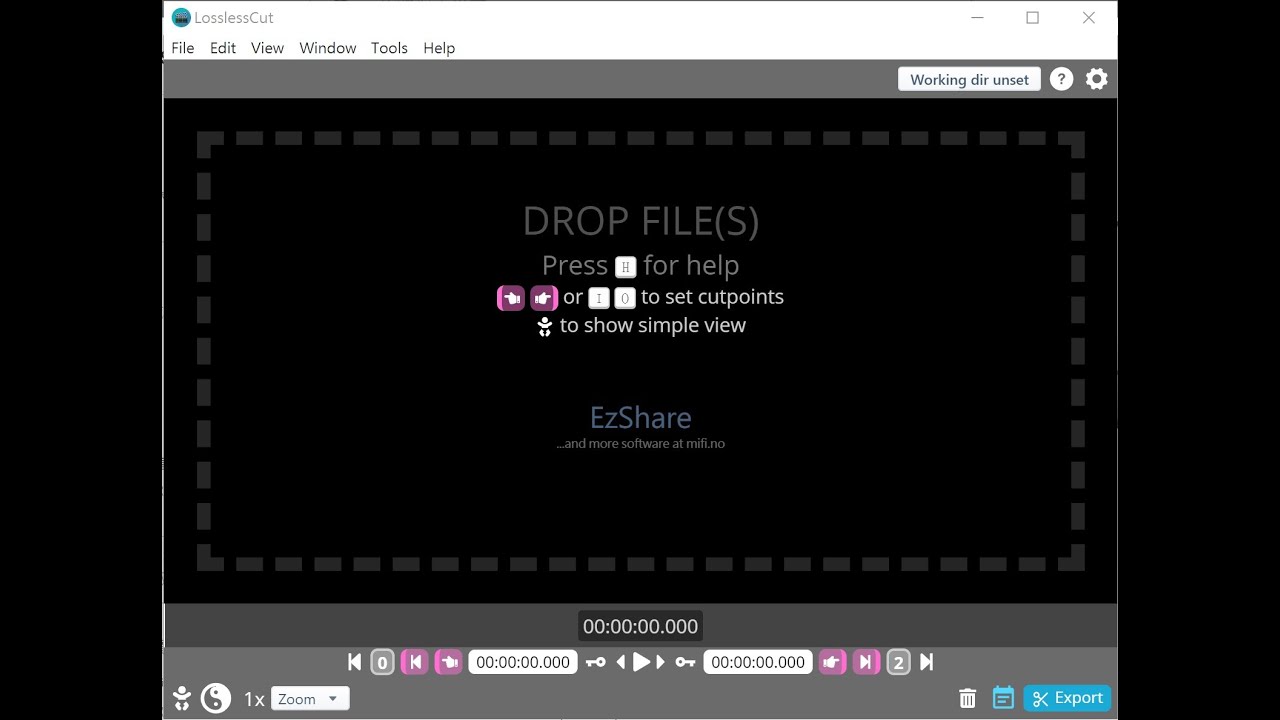Click the pink set-start hand in drop hint
The width and height of the screenshot is (1280, 720).
click(511, 298)
